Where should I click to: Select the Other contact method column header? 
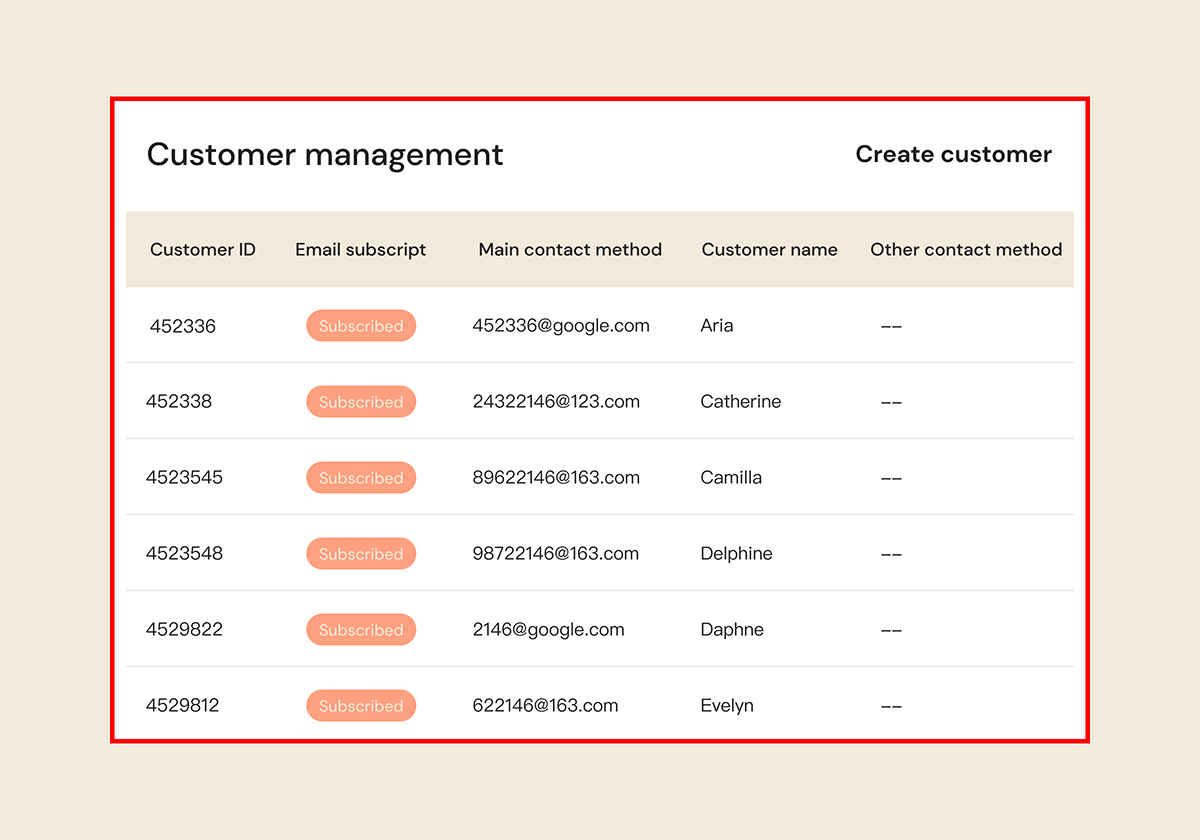click(966, 250)
